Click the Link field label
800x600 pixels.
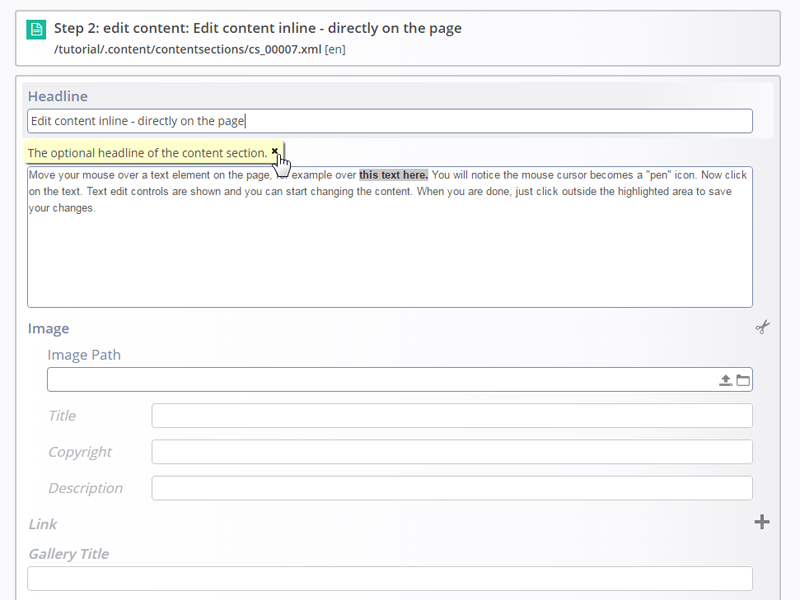[42, 524]
